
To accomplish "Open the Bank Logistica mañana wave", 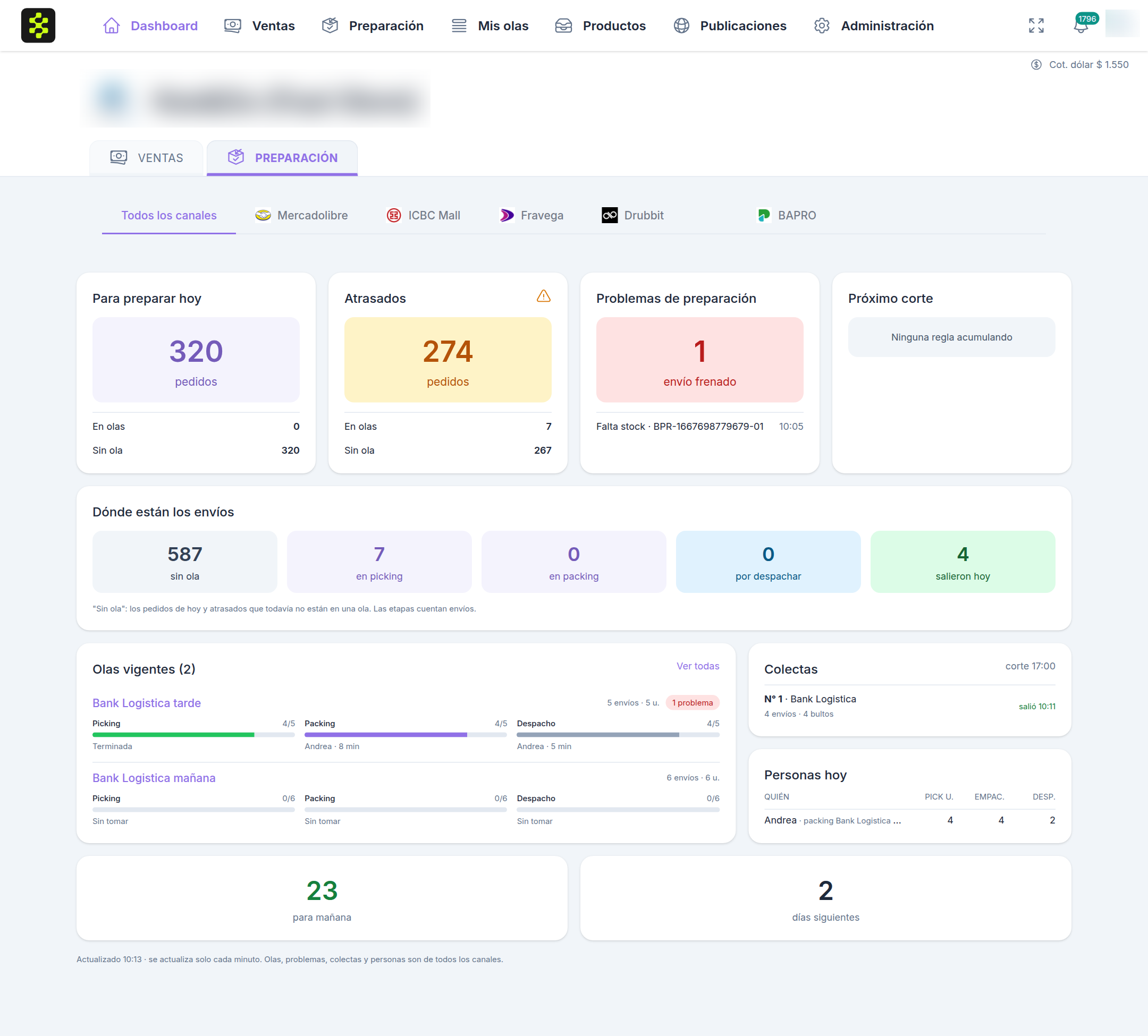I will [x=154, y=778].
